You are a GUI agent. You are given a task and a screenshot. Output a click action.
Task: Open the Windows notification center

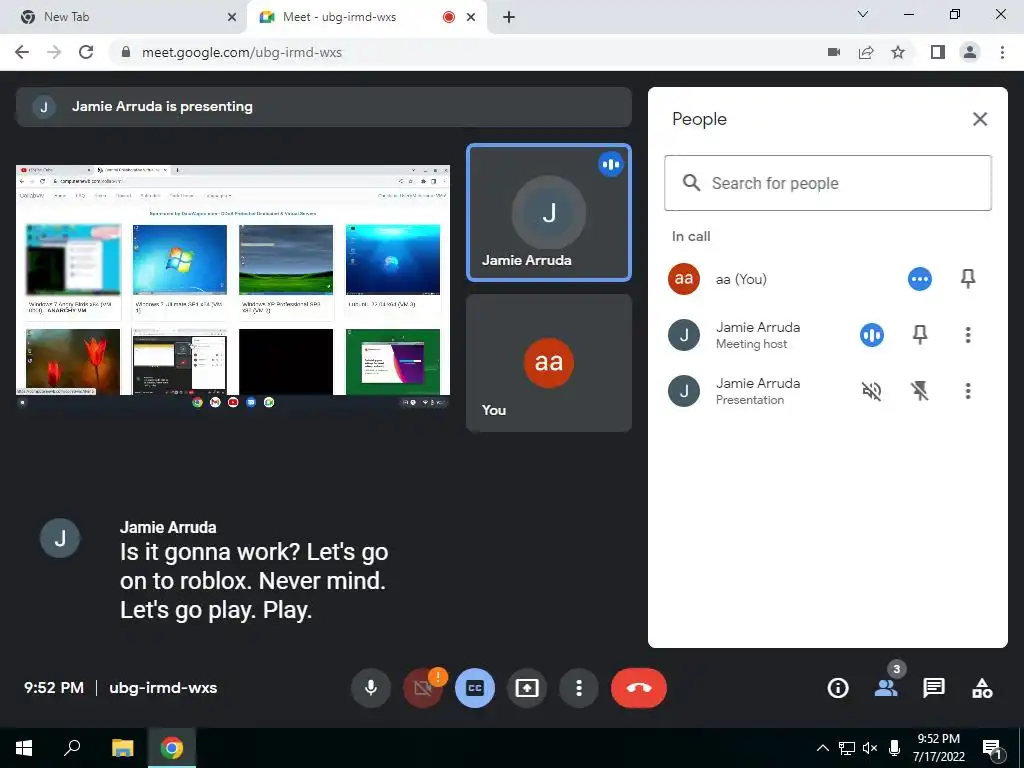click(991, 748)
